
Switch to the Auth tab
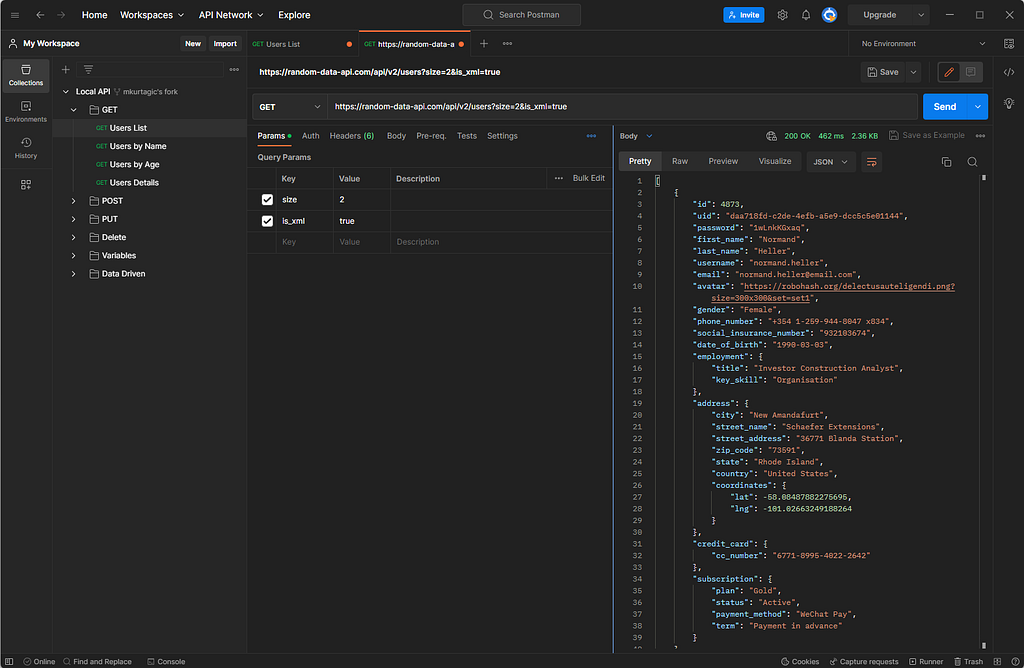pos(310,136)
